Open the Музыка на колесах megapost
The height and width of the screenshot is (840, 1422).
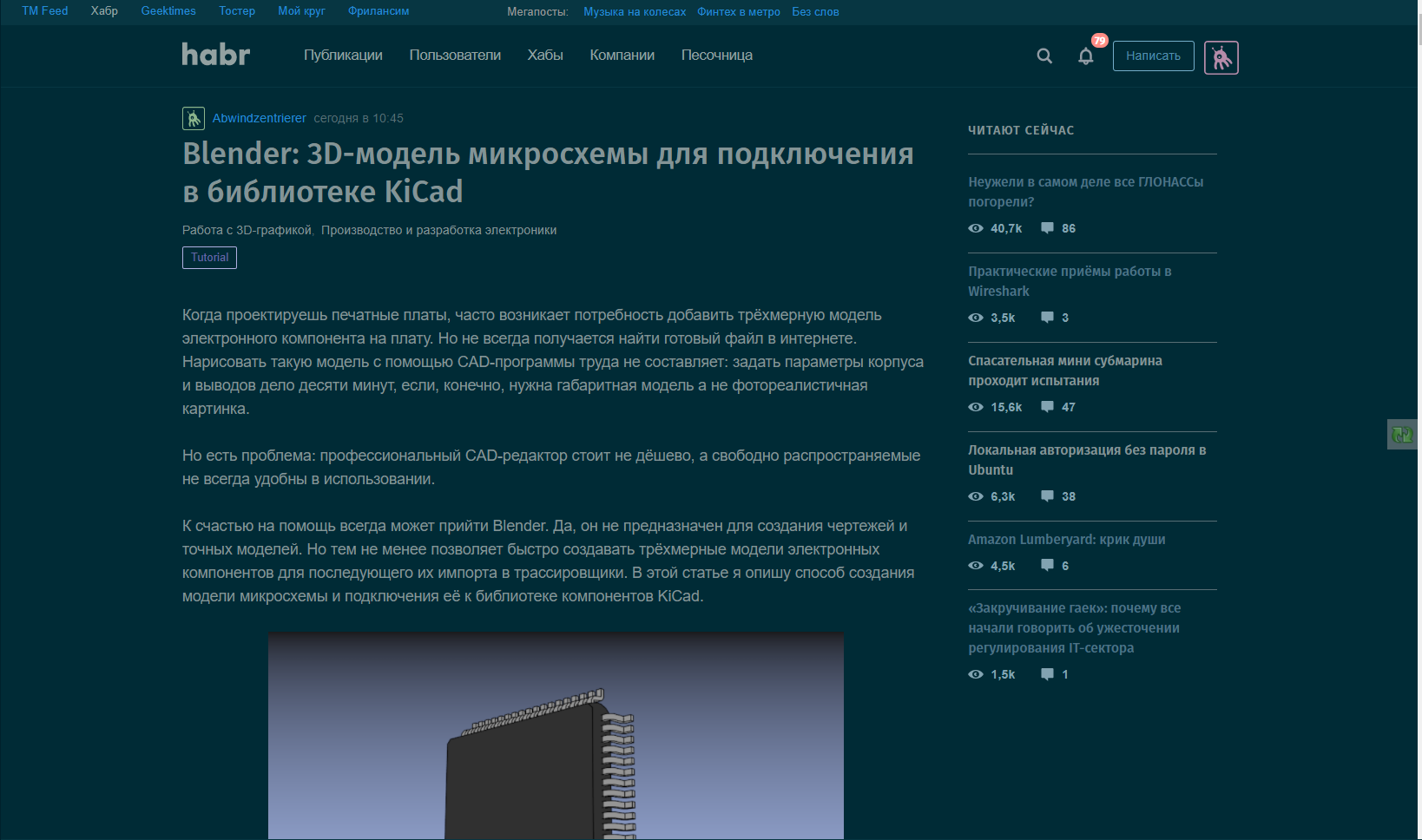pos(634,11)
